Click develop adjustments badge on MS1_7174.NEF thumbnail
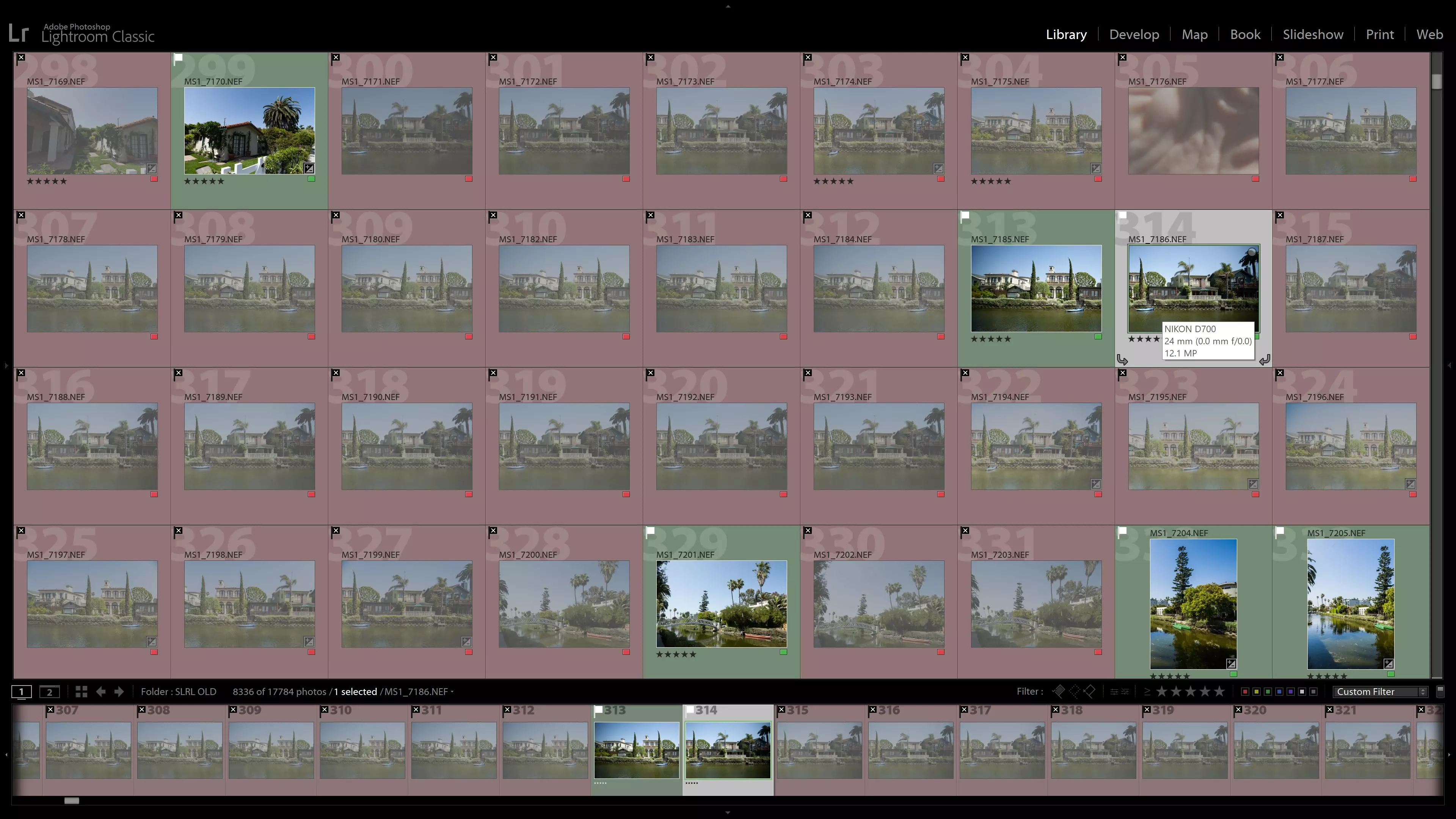Image resolution: width=1456 pixels, height=819 pixels. pos(938,168)
